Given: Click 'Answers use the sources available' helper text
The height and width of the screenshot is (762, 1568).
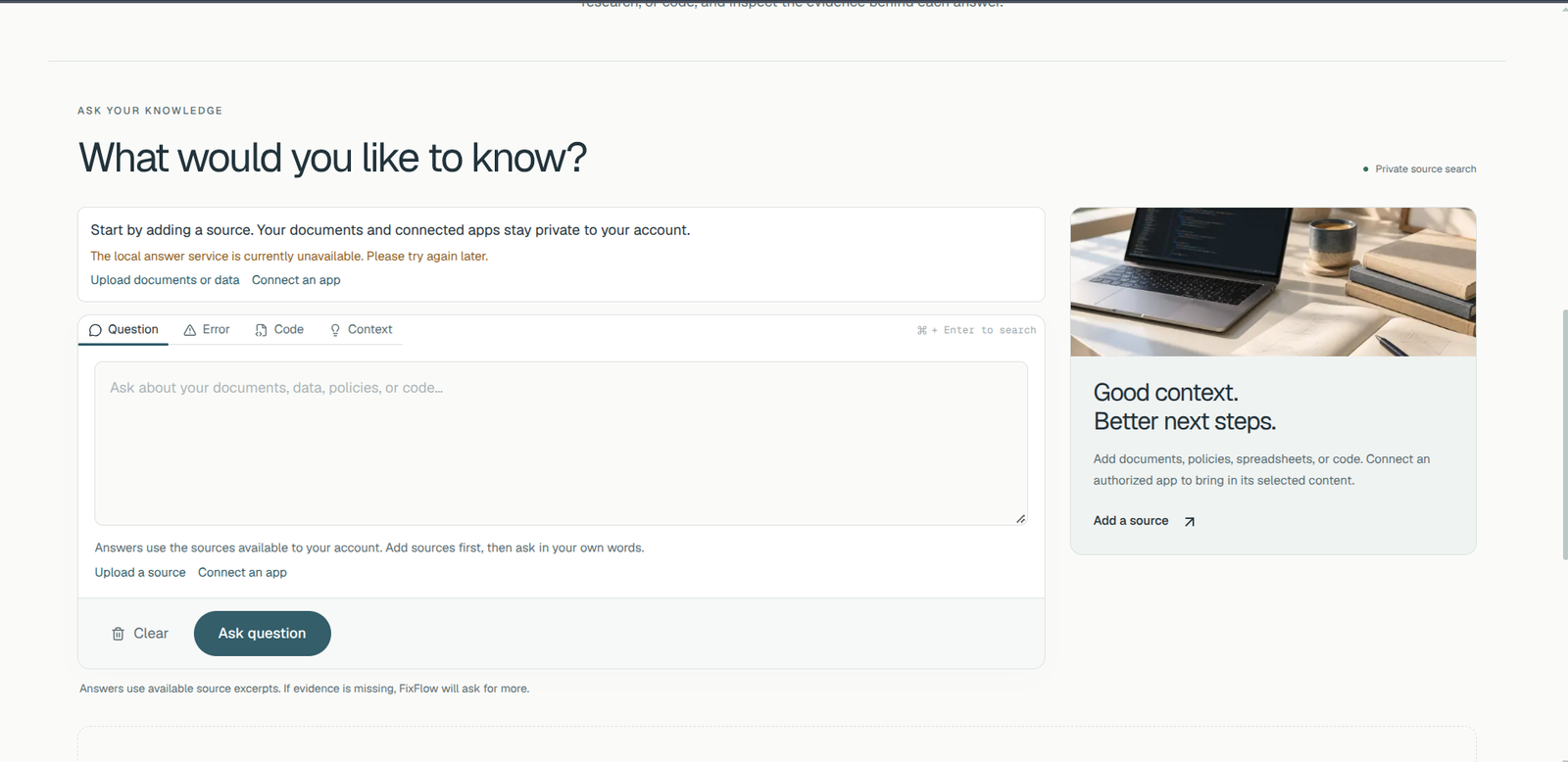Looking at the screenshot, I should 369,548.
